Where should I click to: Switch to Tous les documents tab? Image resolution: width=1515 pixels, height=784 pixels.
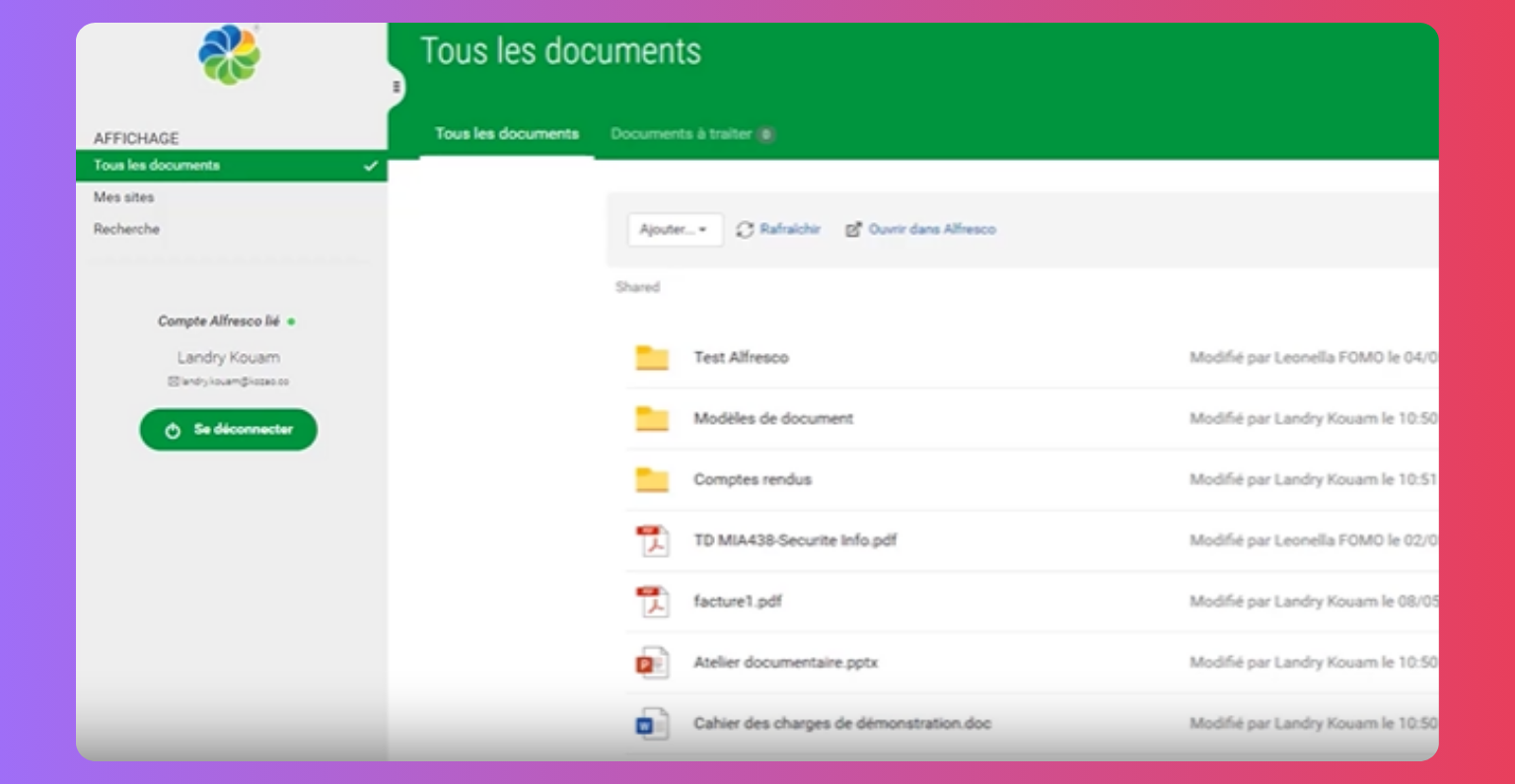click(x=507, y=134)
